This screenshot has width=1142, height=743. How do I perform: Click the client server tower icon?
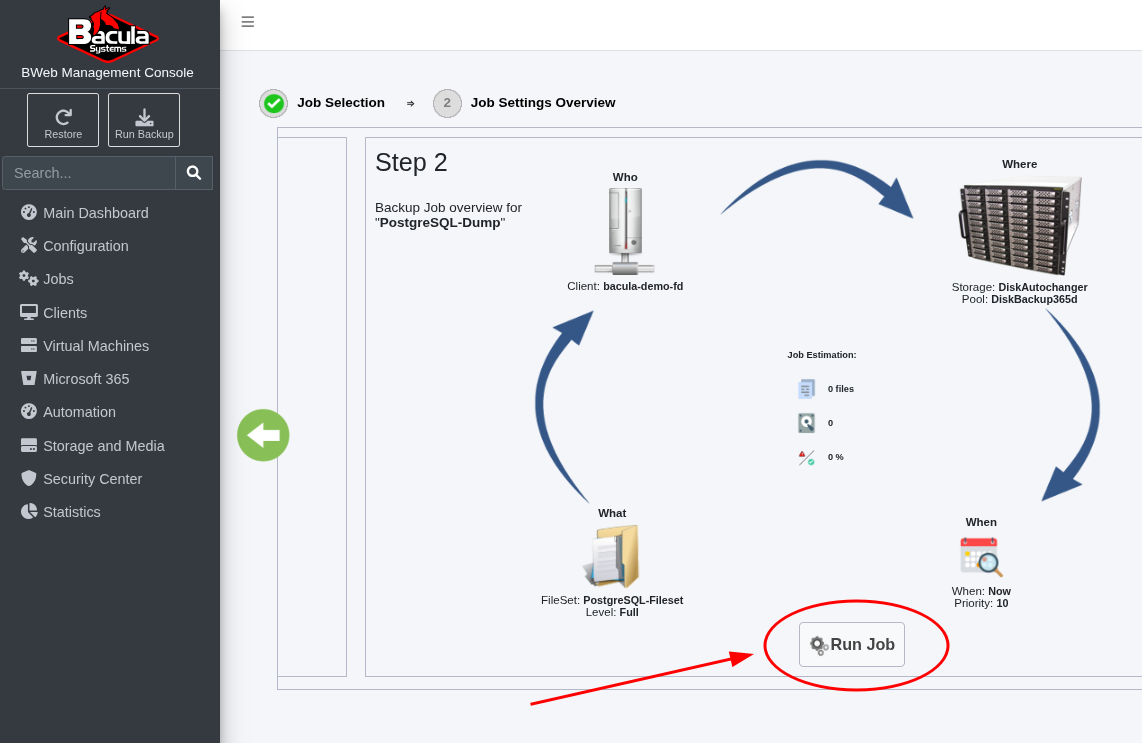[625, 231]
